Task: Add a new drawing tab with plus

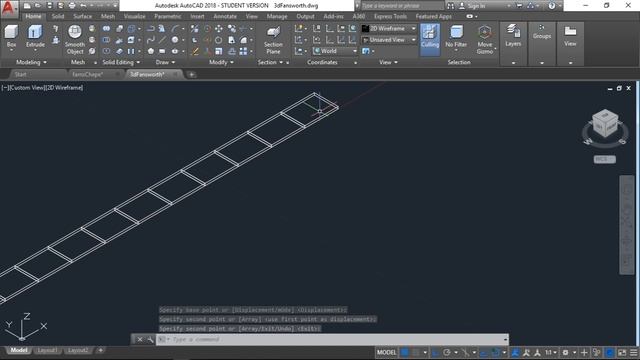Action: coord(191,74)
